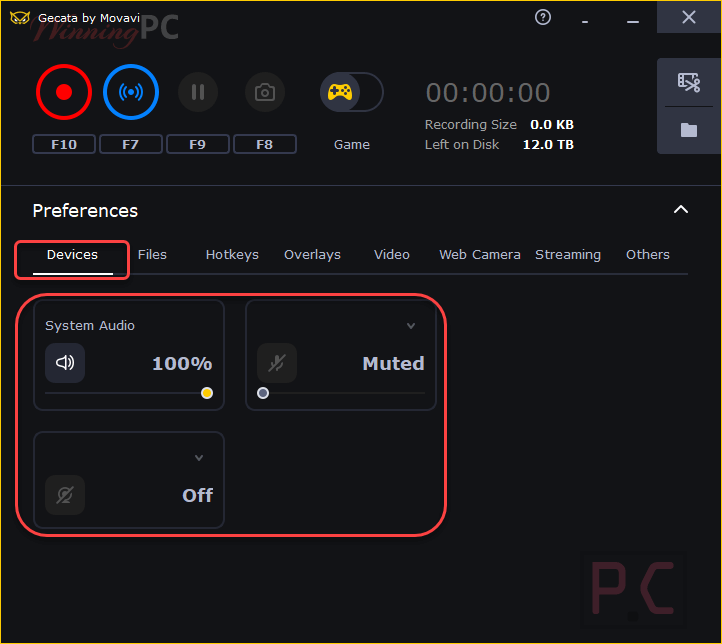Click the Preferences heading
This screenshot has width=722, height=644.
click(85, 211)
